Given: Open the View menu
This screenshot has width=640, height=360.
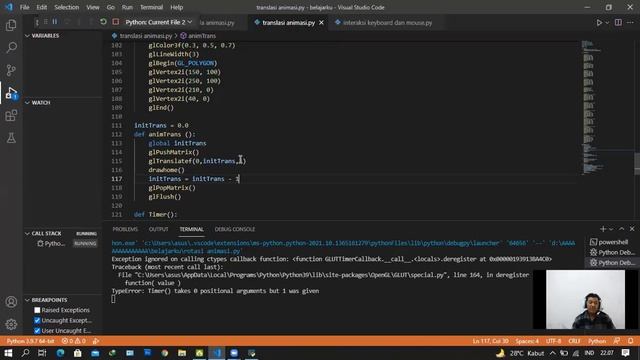Looking at the screenshot, I should pos(93,7).
